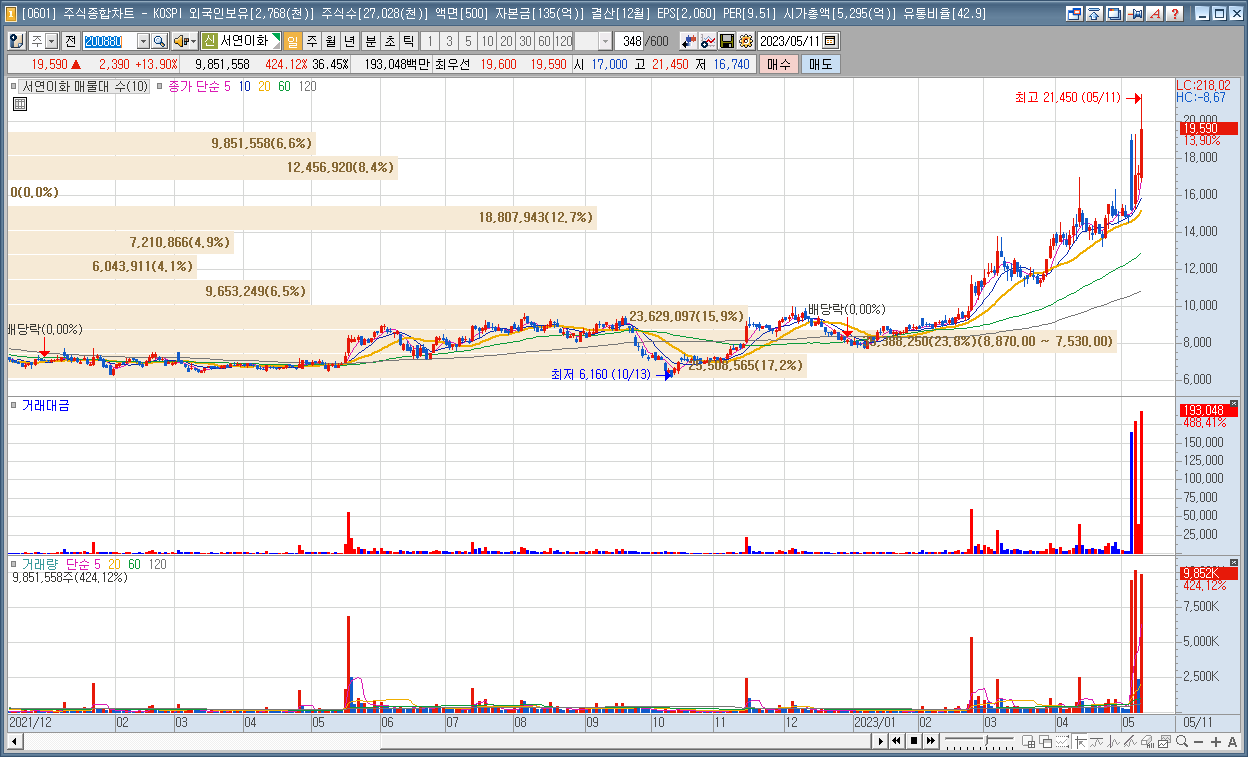The image size is (1248, 757).
Task: Click the add-chart-area grid icon at bottom
Action: click(x=1029, y=741)
